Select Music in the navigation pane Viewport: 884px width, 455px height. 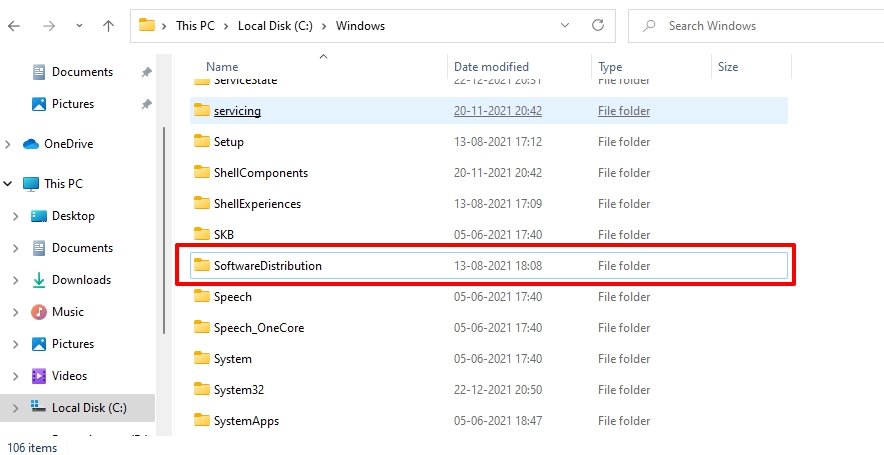(x=68, y=312)
